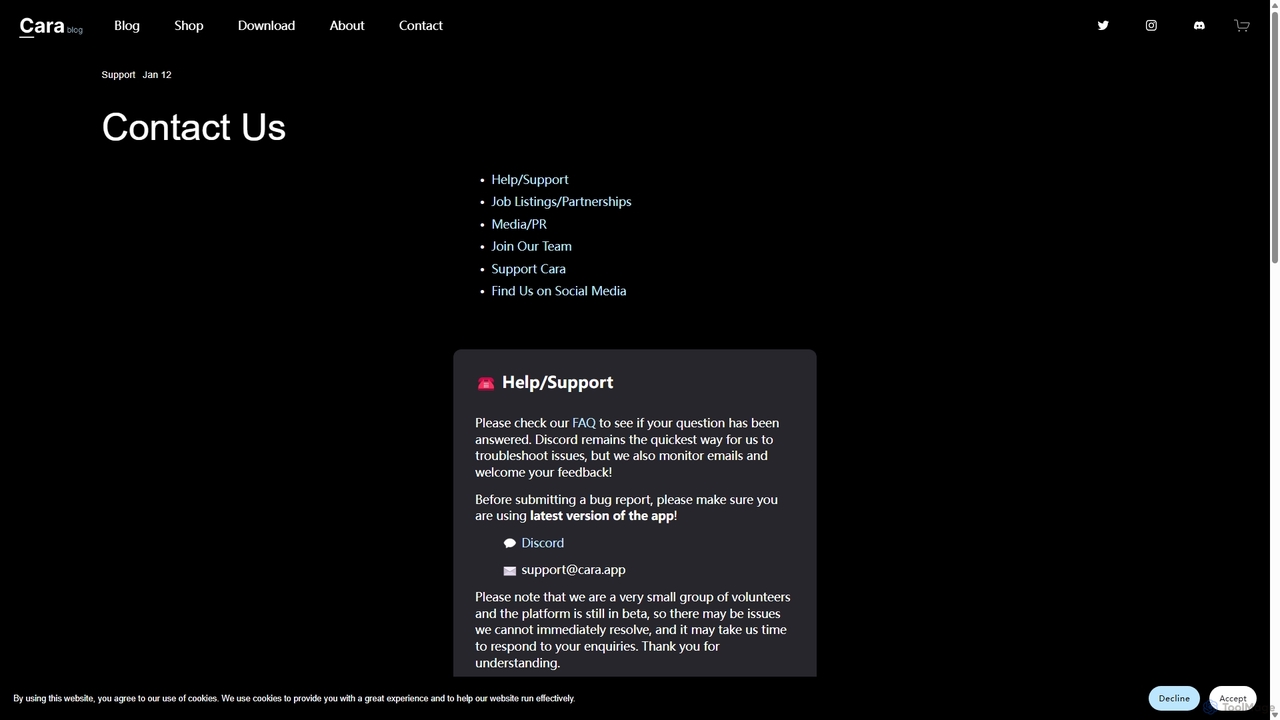Go to the Download page

266,26
